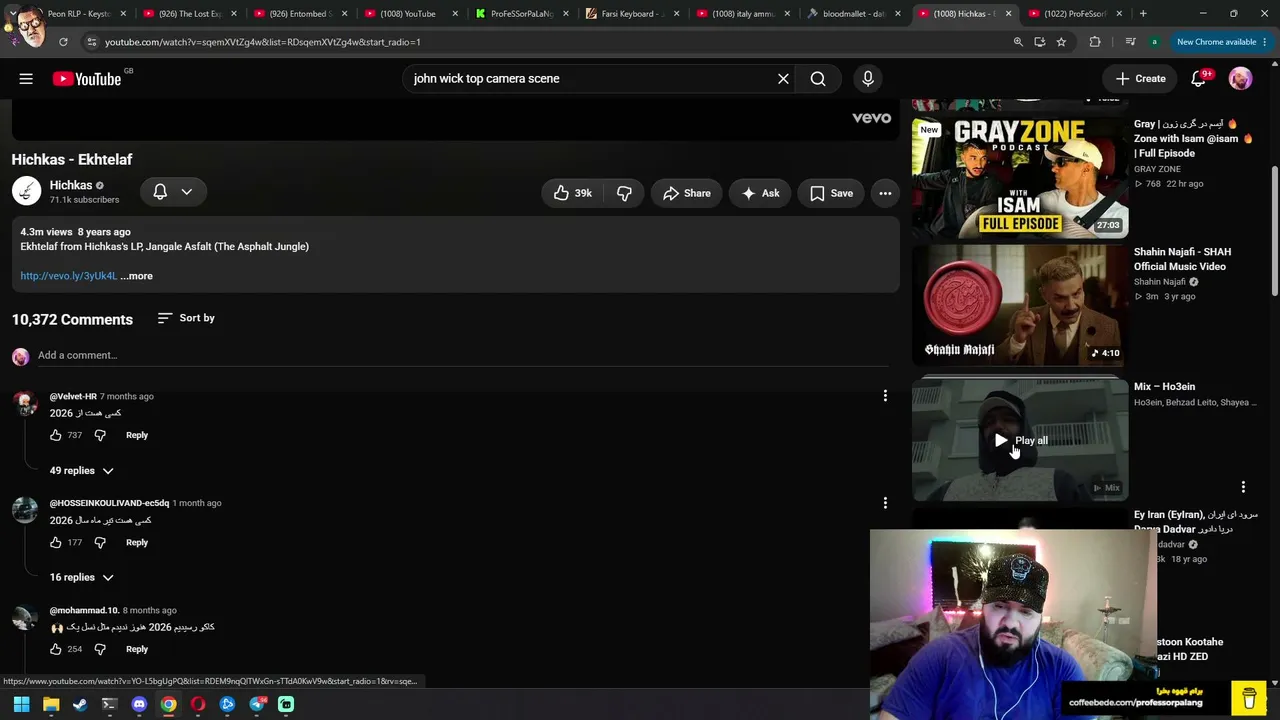Open the Hichkas channel name link
Image resolution: width=1280 pixels, height=720 pixels.
click(71, 185)
